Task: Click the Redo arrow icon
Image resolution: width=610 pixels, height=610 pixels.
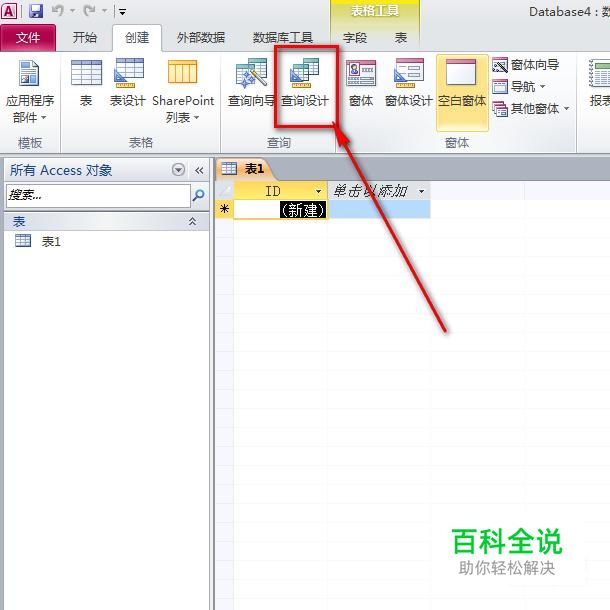Action: point(89,11)
